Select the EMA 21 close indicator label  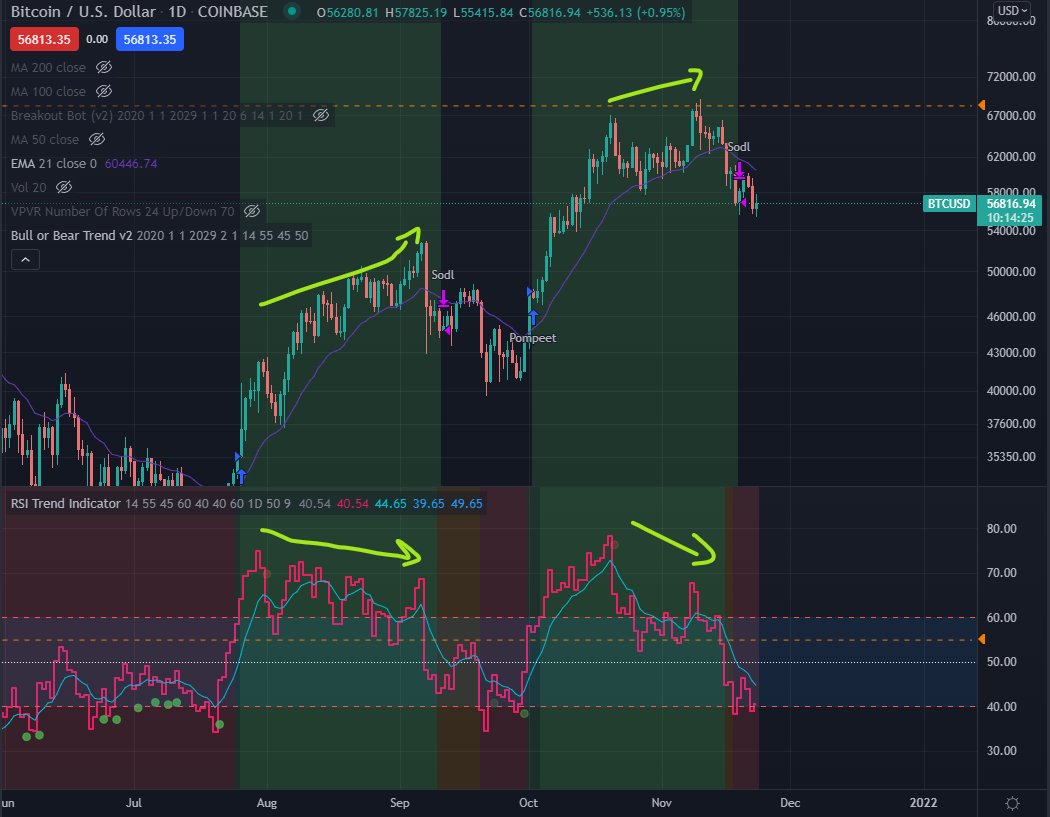point(54,163)
